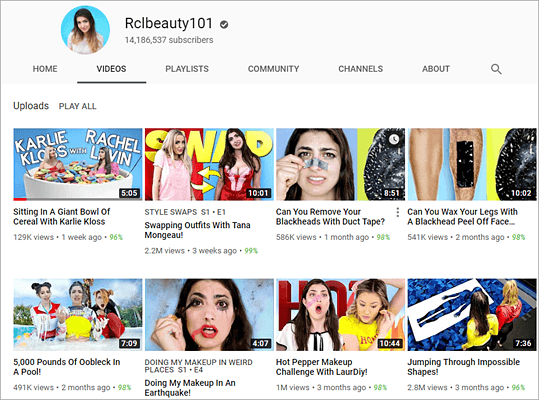Image resolution: width=539 pixels, height=400 pixels.
Task: Open the three-dot menu for the Duct Tape video
Action: click(x=397, y=212)
